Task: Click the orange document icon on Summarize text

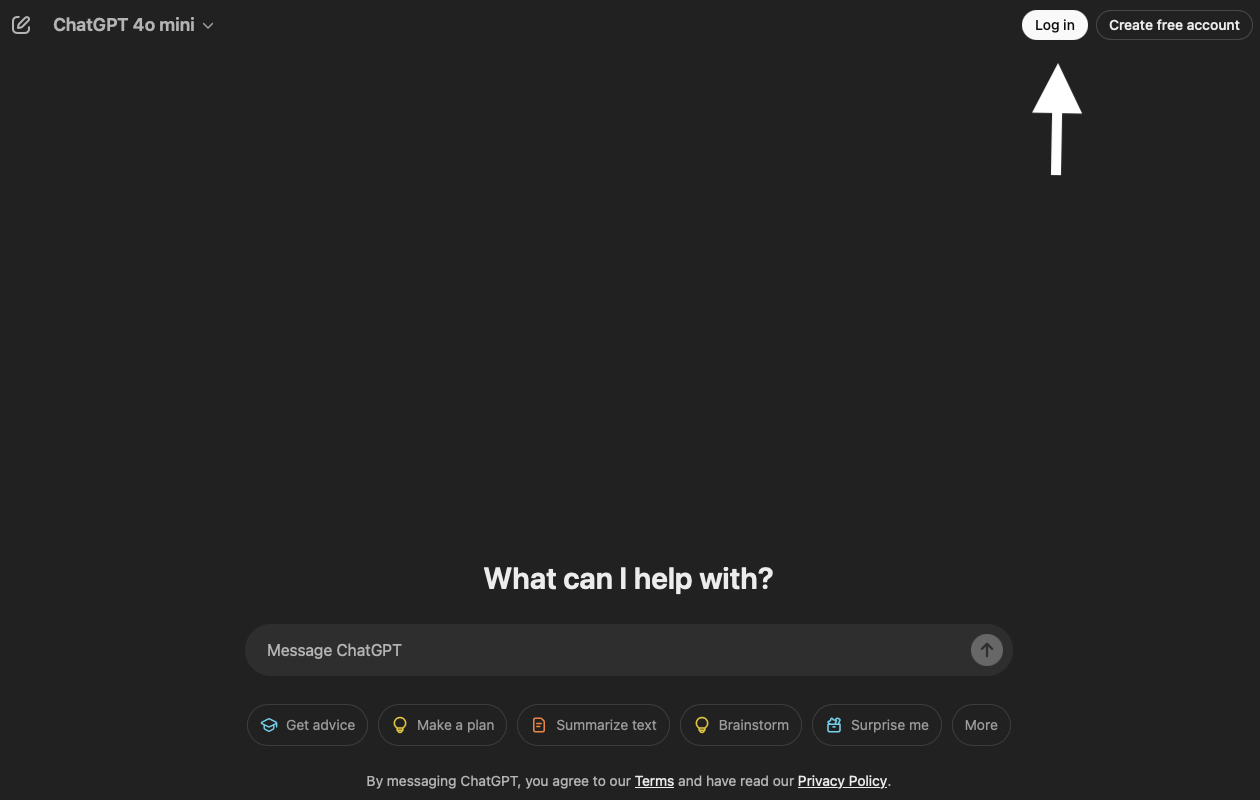Action: [539, 725]
